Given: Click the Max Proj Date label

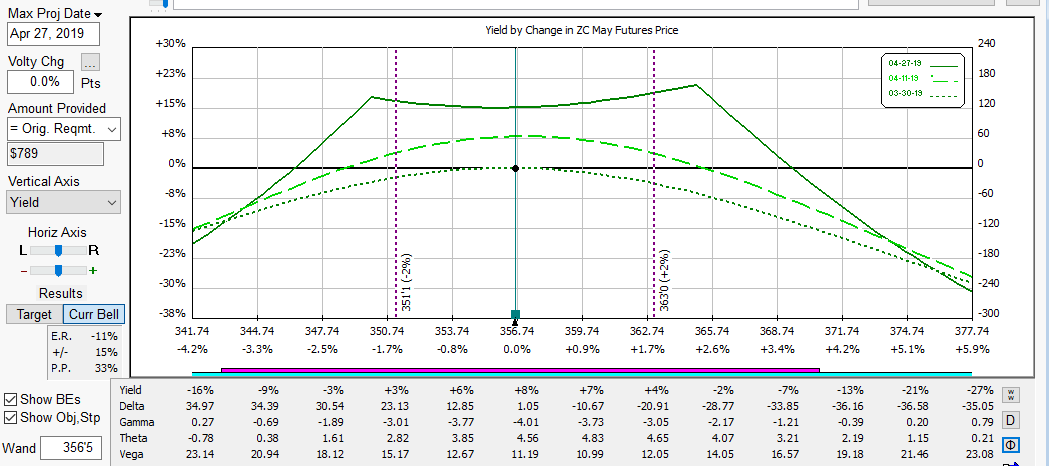Looking at the screenshot, I should tap(50, 14).
